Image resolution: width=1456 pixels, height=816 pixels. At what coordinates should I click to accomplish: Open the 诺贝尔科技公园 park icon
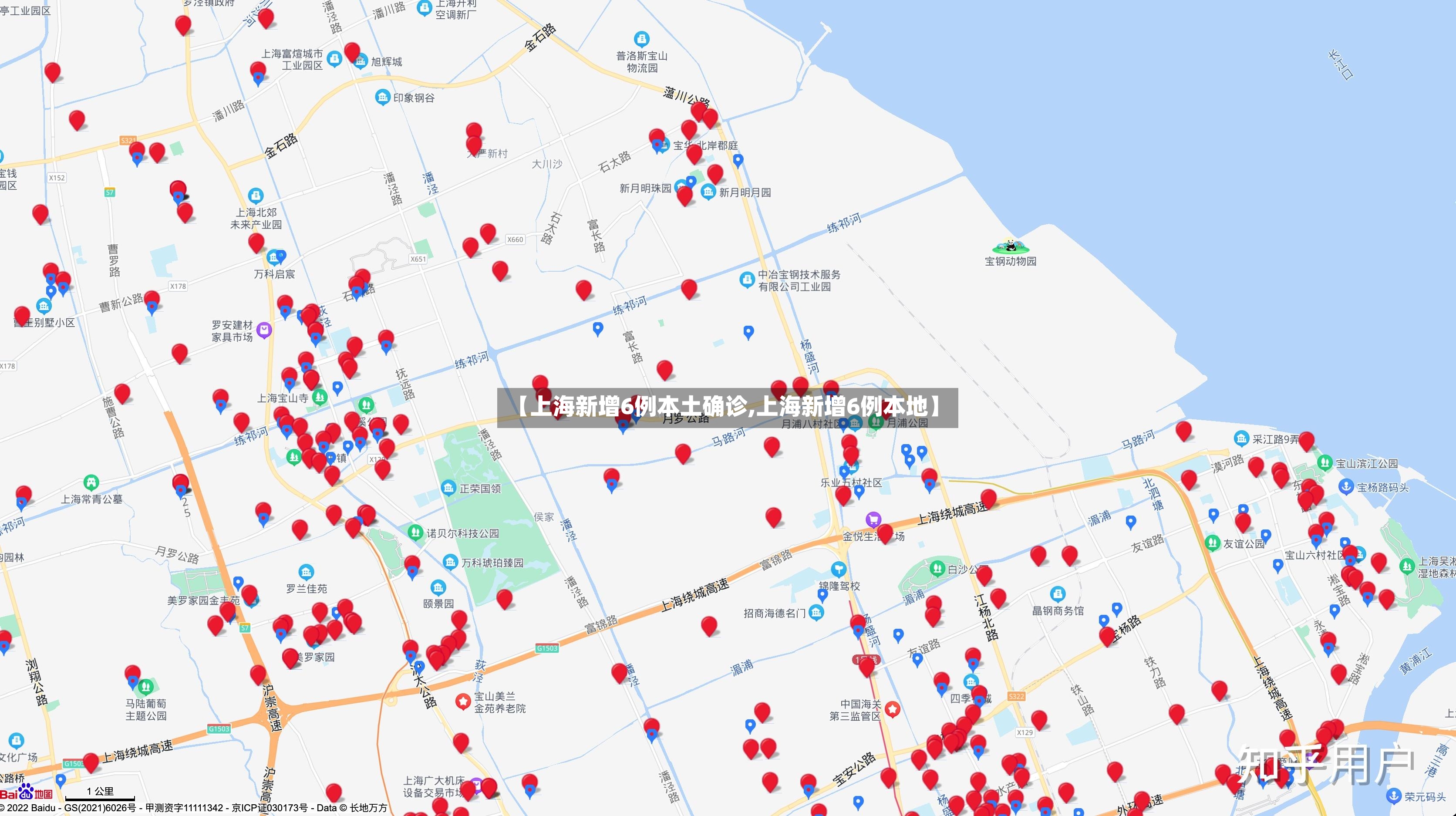415,533
